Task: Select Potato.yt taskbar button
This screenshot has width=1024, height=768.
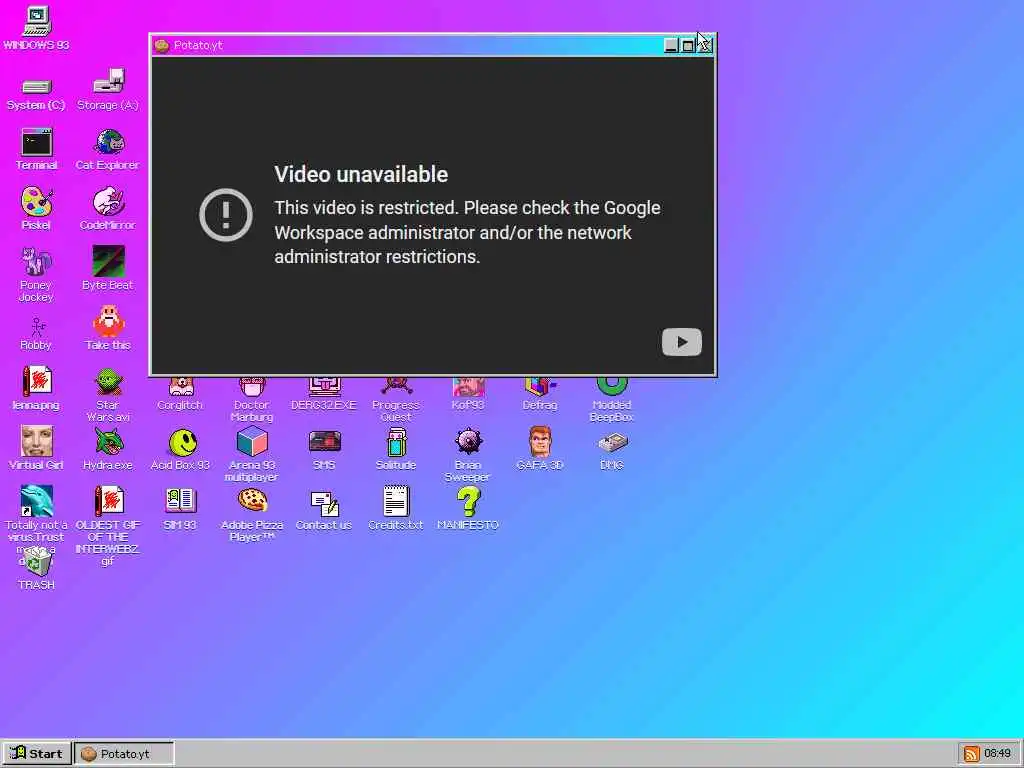Action: [124, 754]
